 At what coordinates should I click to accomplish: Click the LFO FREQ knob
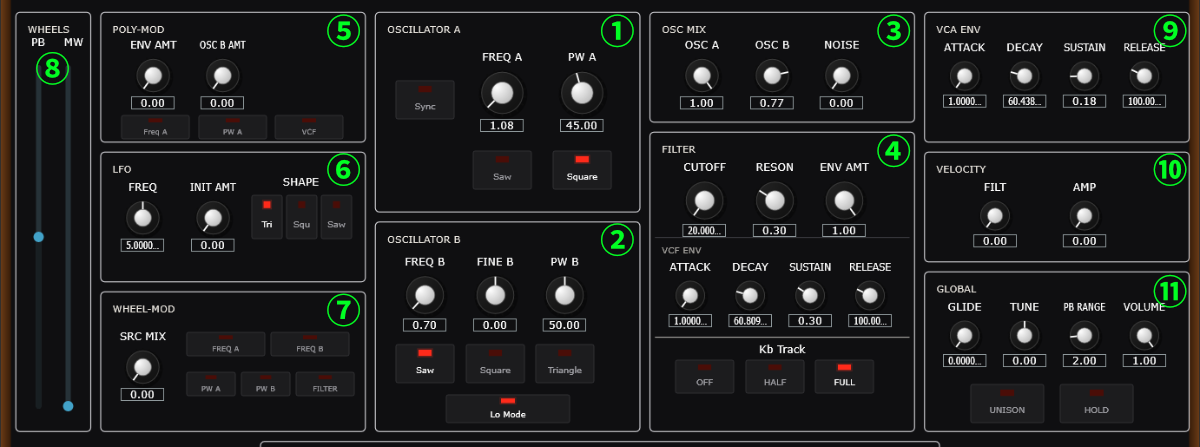pyautogui.click(x=143, y=217)
